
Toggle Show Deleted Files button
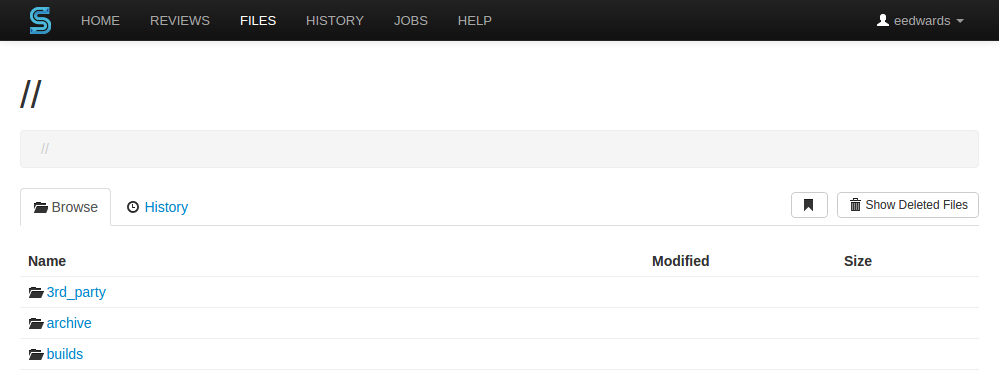(x=908, y=205)
